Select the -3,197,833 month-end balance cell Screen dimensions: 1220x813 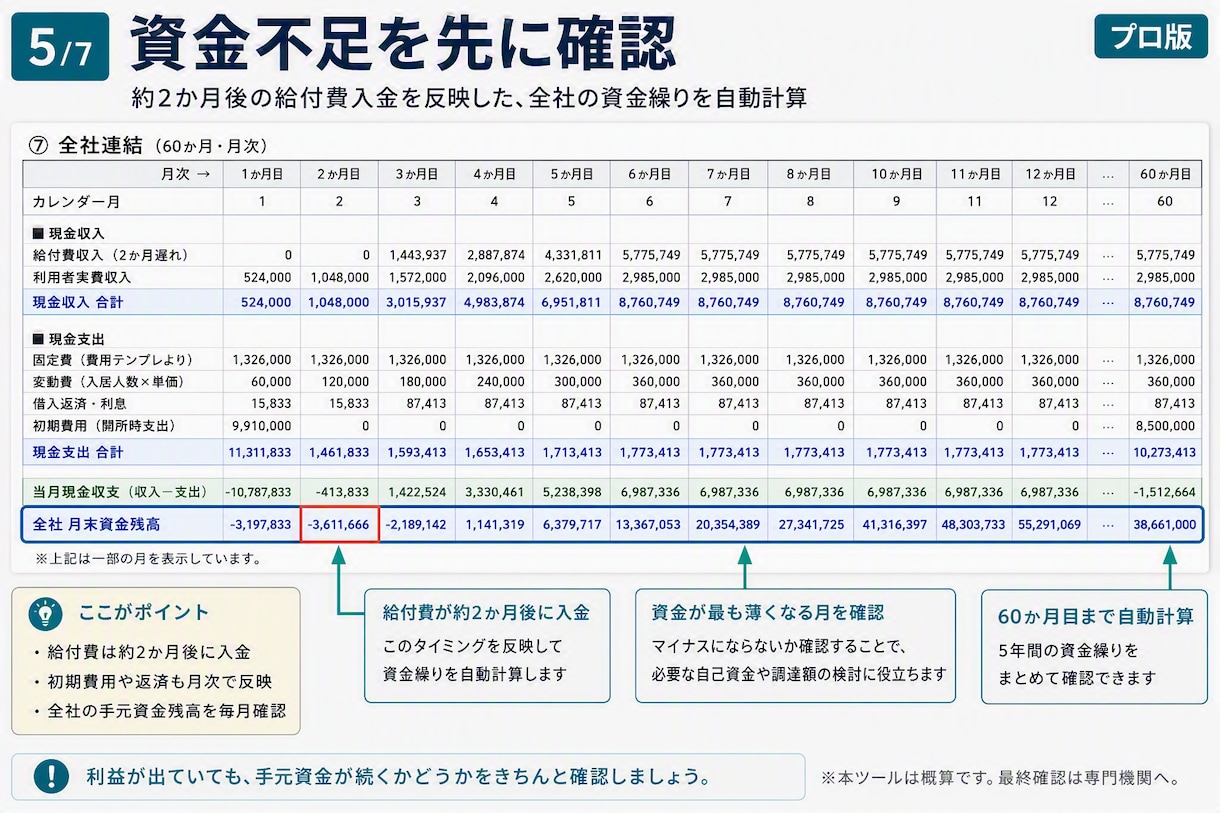coord(261,524)
